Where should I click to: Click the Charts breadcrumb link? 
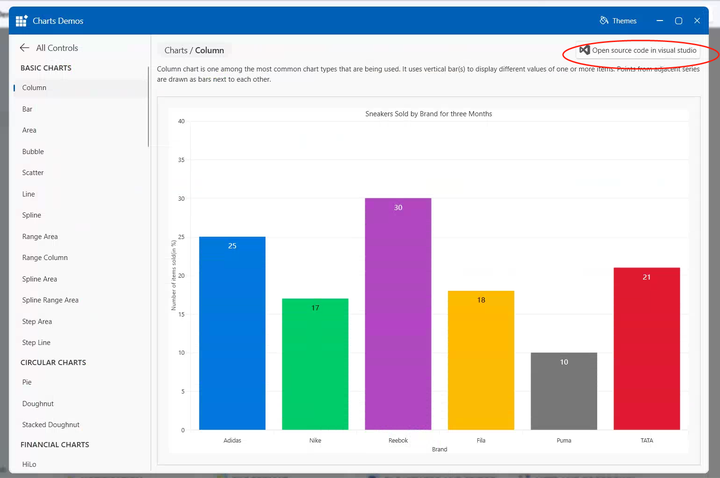[176, 50]
